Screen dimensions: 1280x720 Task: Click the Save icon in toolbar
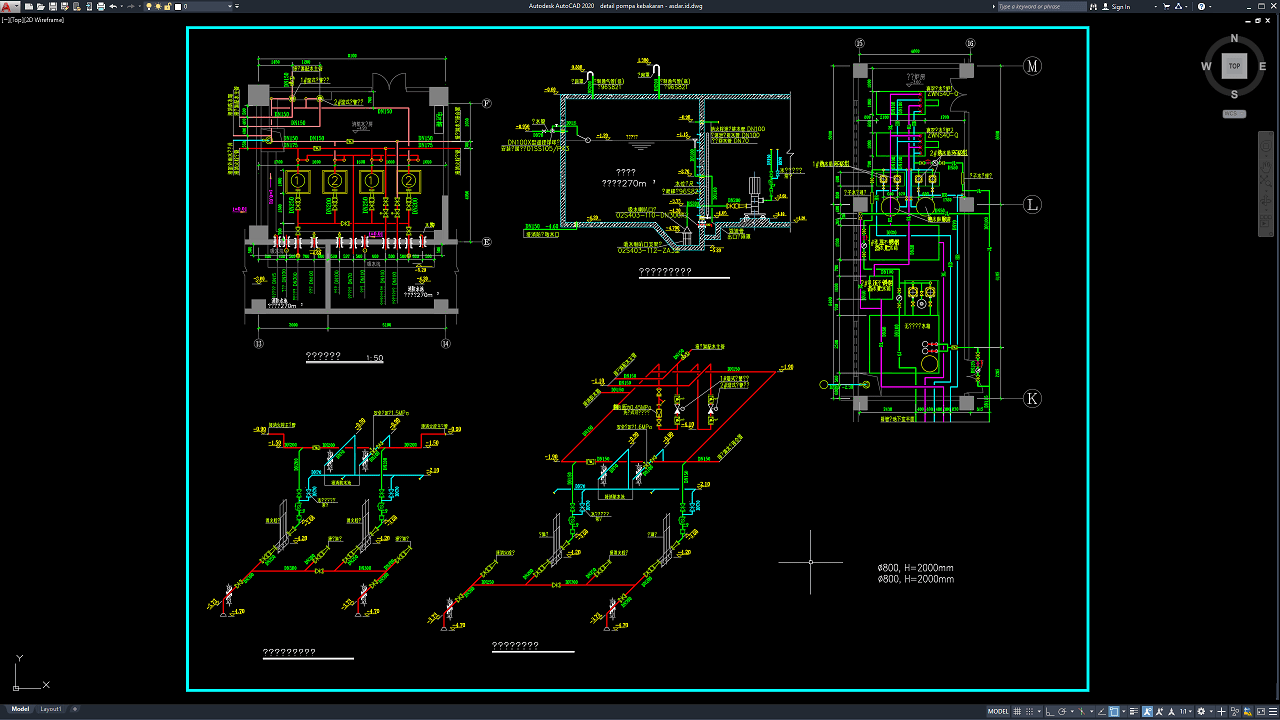(x=55, y=6)
